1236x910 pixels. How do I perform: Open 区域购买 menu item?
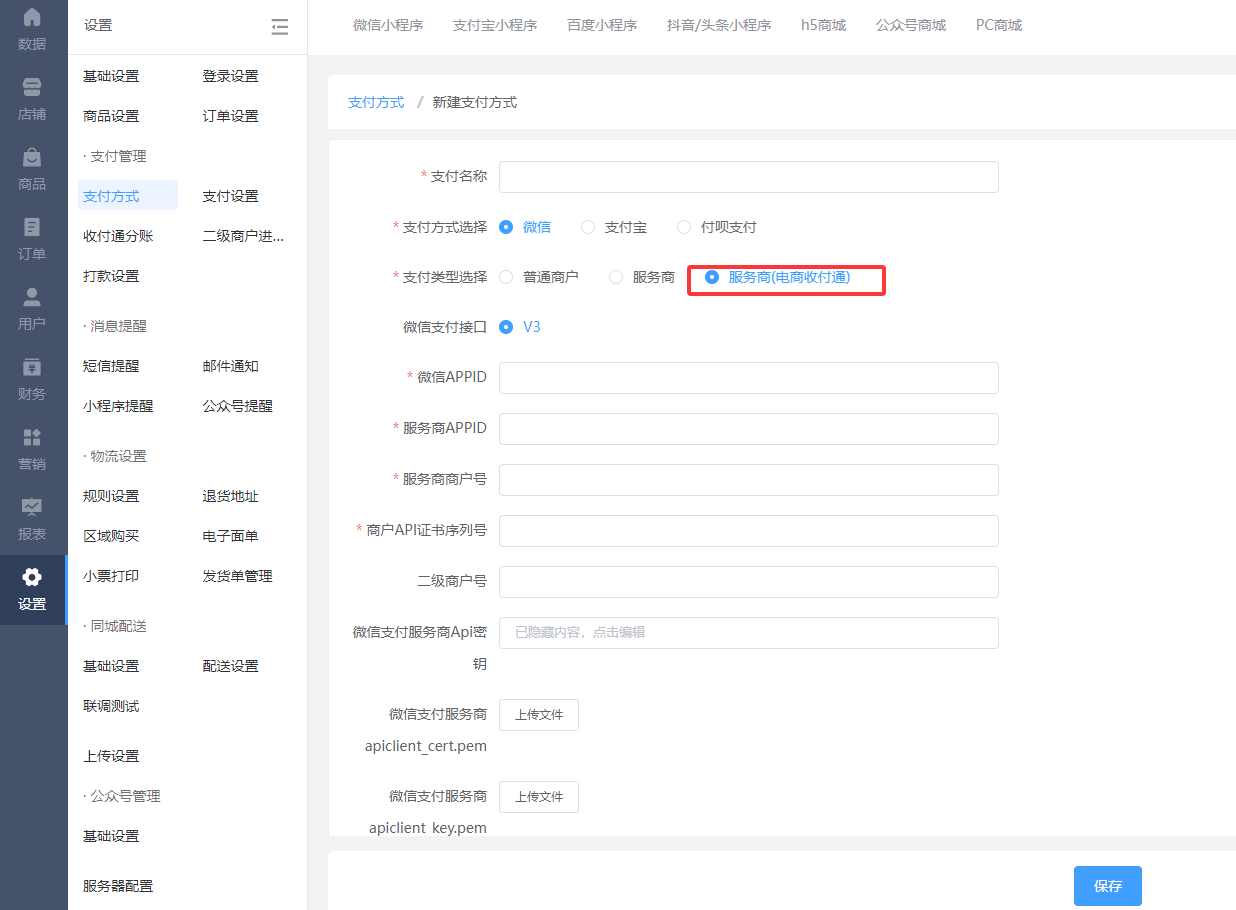[x=111, y=536]
